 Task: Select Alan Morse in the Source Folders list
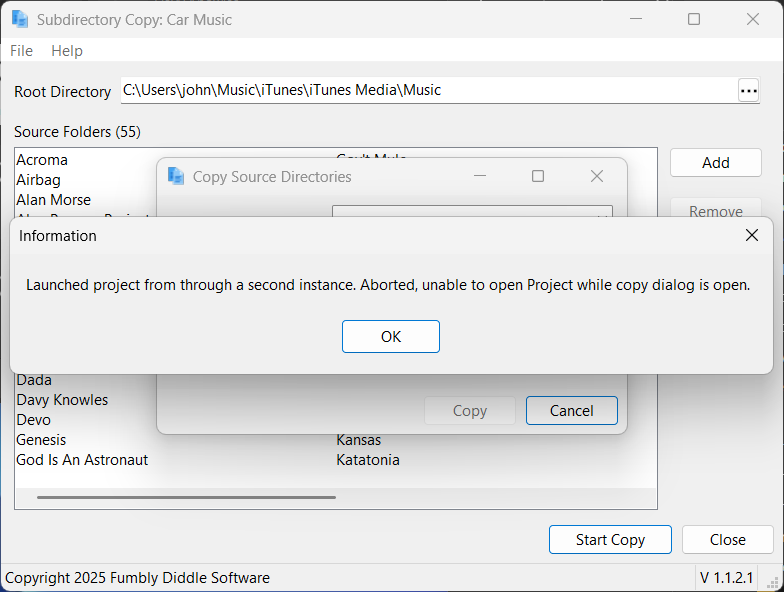pyautogui.click(x=54, y=200)
